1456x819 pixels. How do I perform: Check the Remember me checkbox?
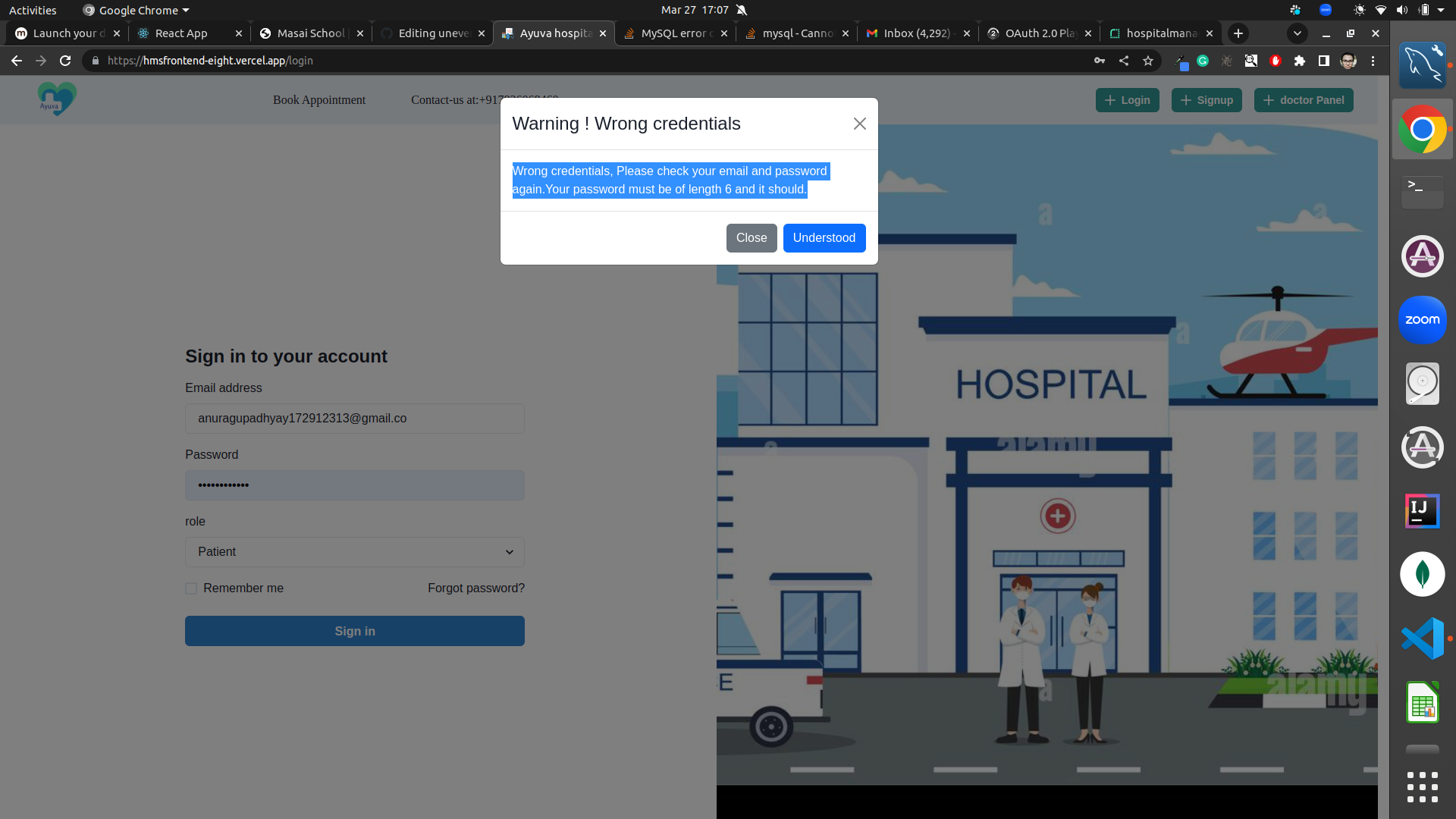[x=190, y=588]
